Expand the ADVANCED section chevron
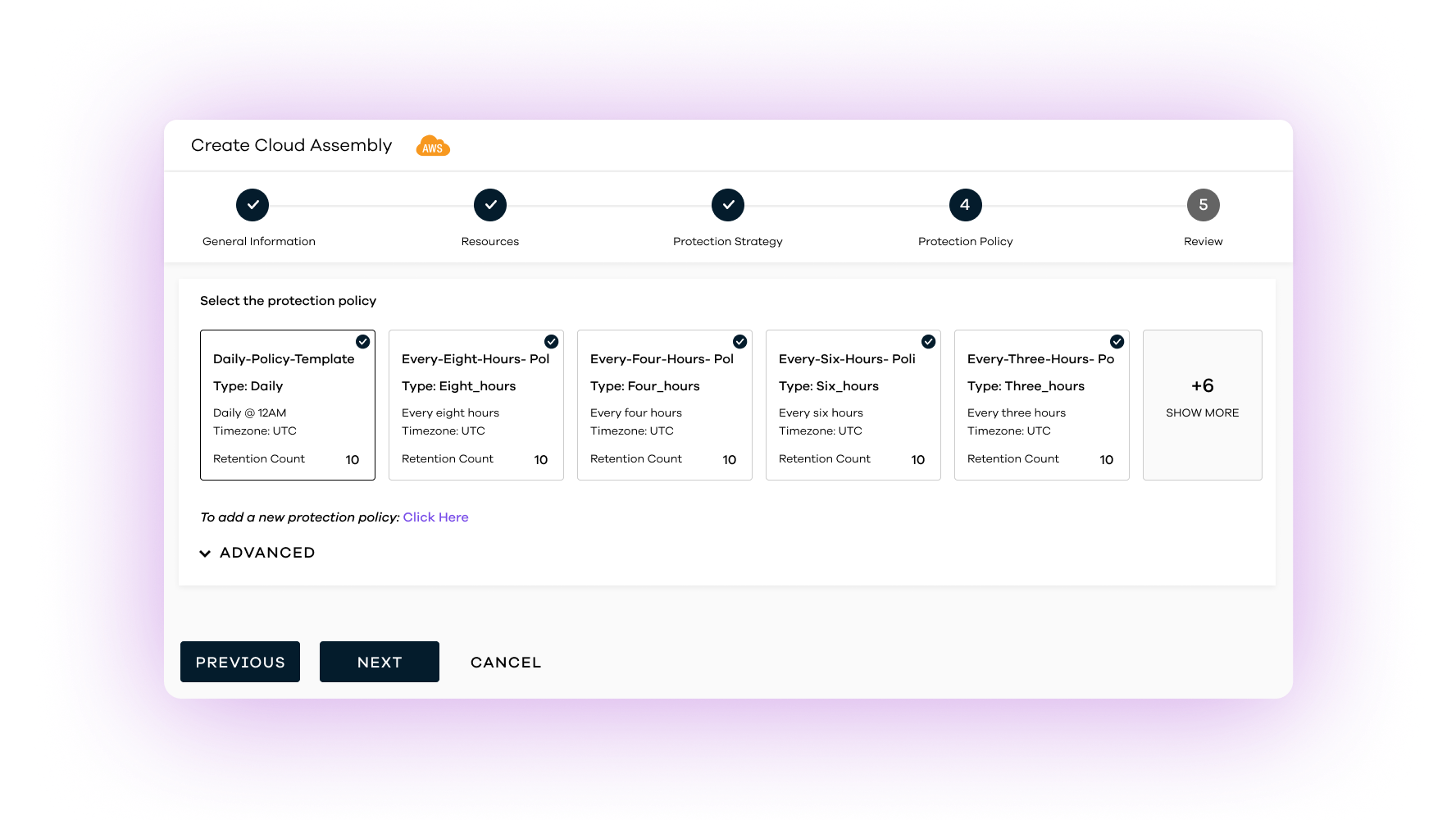The width and height of the screenshot is (1456, 820). [x=205, y=553]
